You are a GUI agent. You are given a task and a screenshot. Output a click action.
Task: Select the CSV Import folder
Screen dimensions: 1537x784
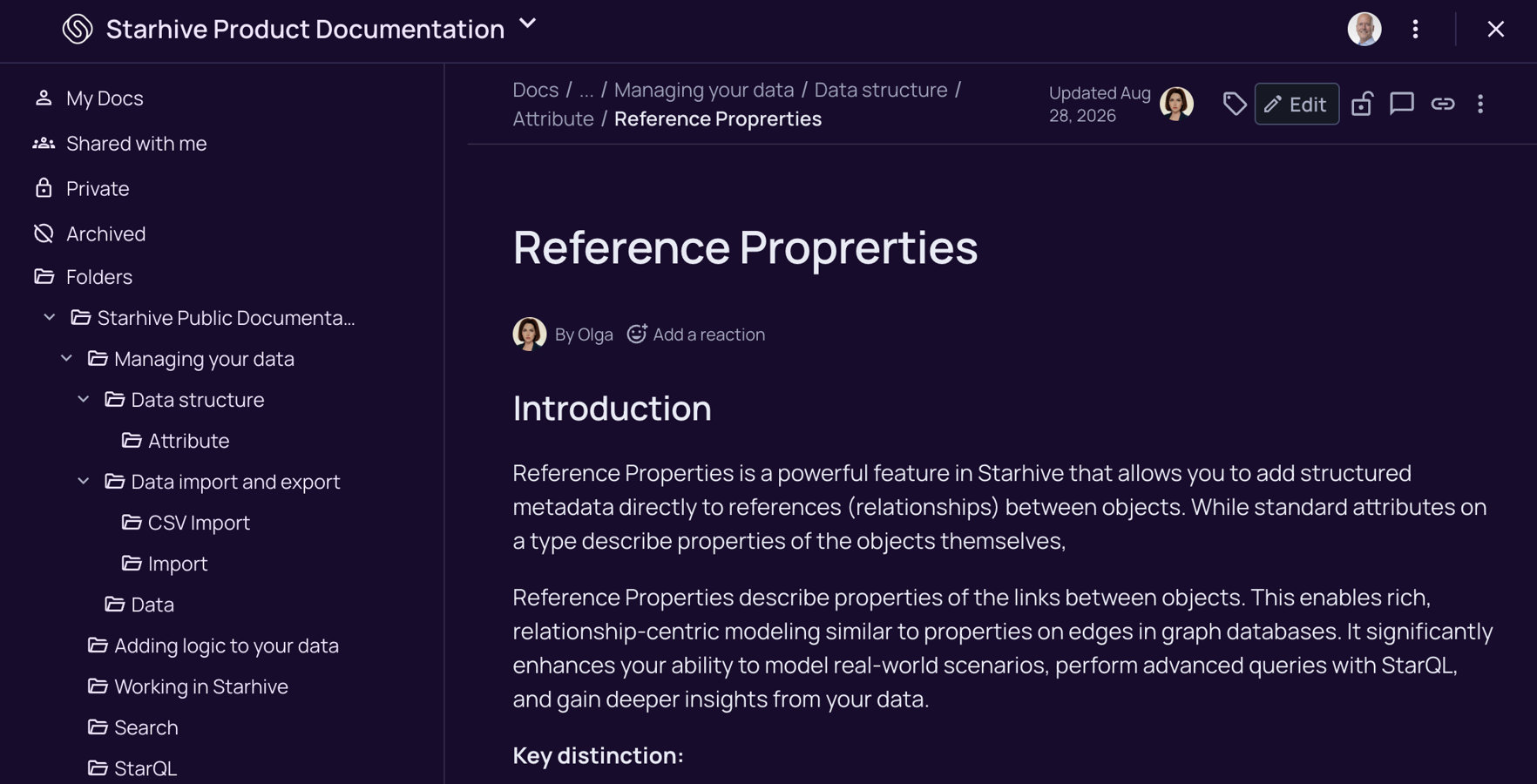coord(199,523)
